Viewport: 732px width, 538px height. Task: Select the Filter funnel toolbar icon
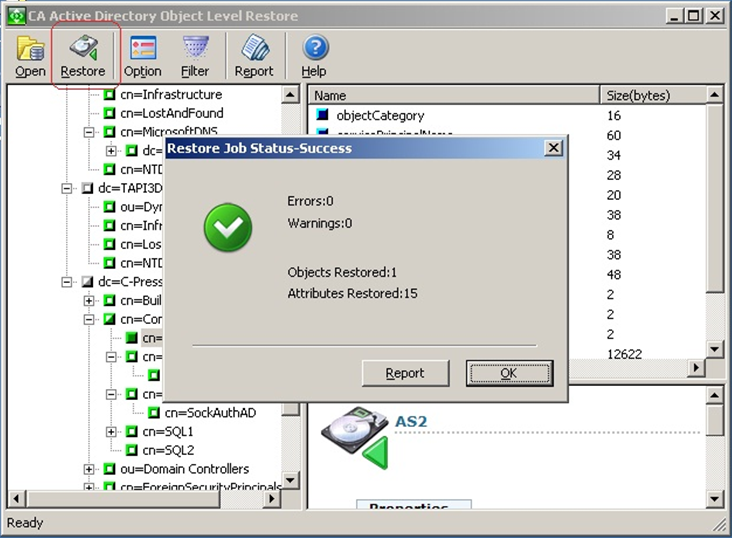(195, 57)
